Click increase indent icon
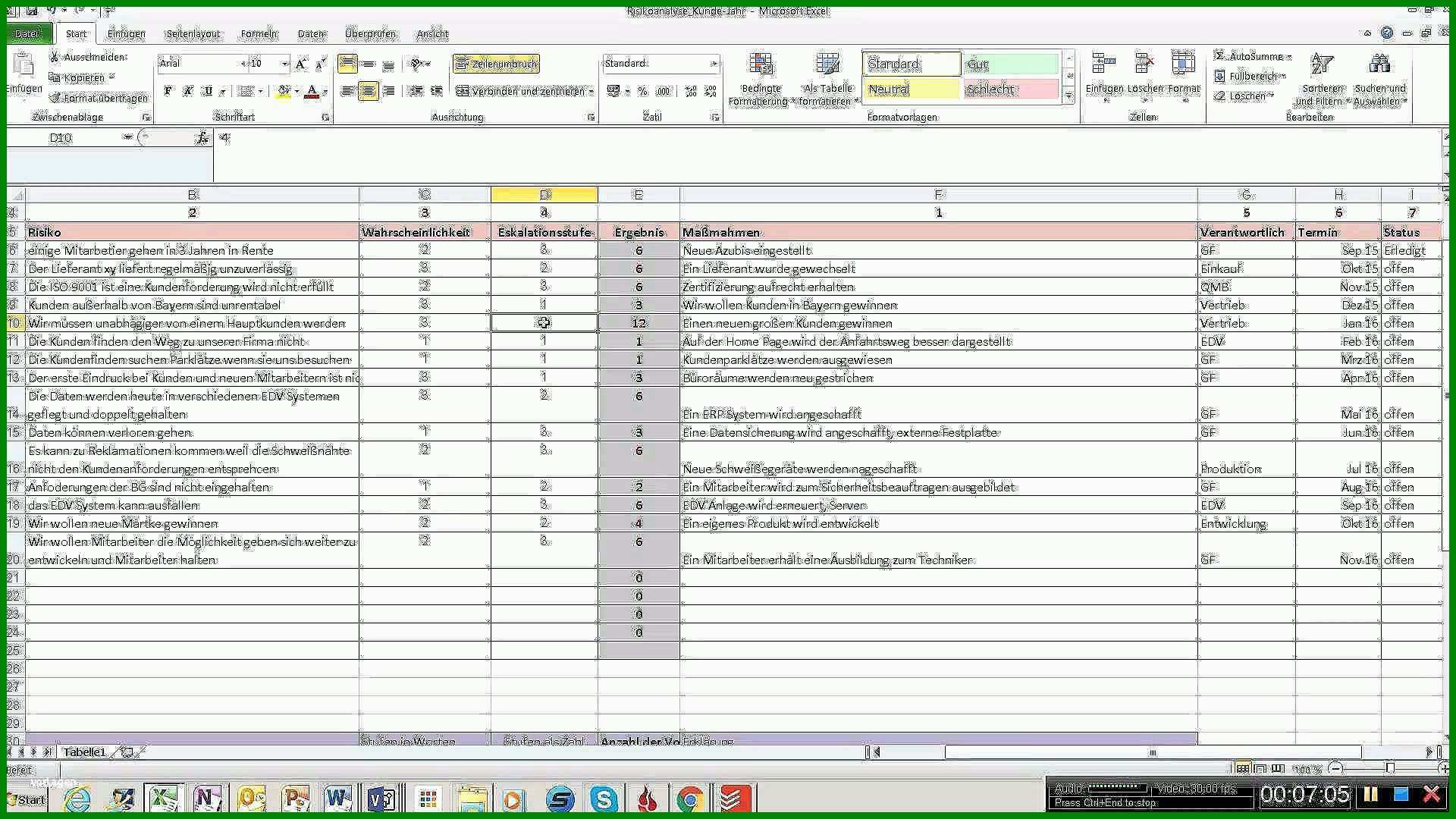 436,91
